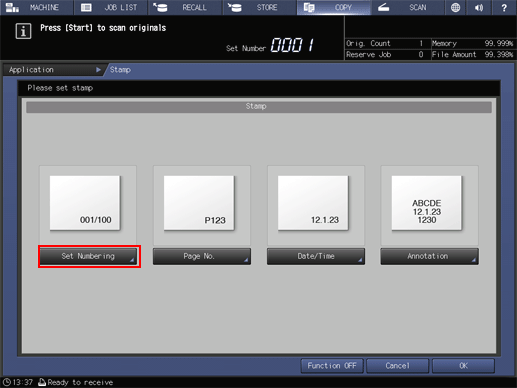The height and width of the screenshot is (388, 517).
Task: Open the Annotation stamp settings
Action: pyautogui.click(x=429, y=256)
